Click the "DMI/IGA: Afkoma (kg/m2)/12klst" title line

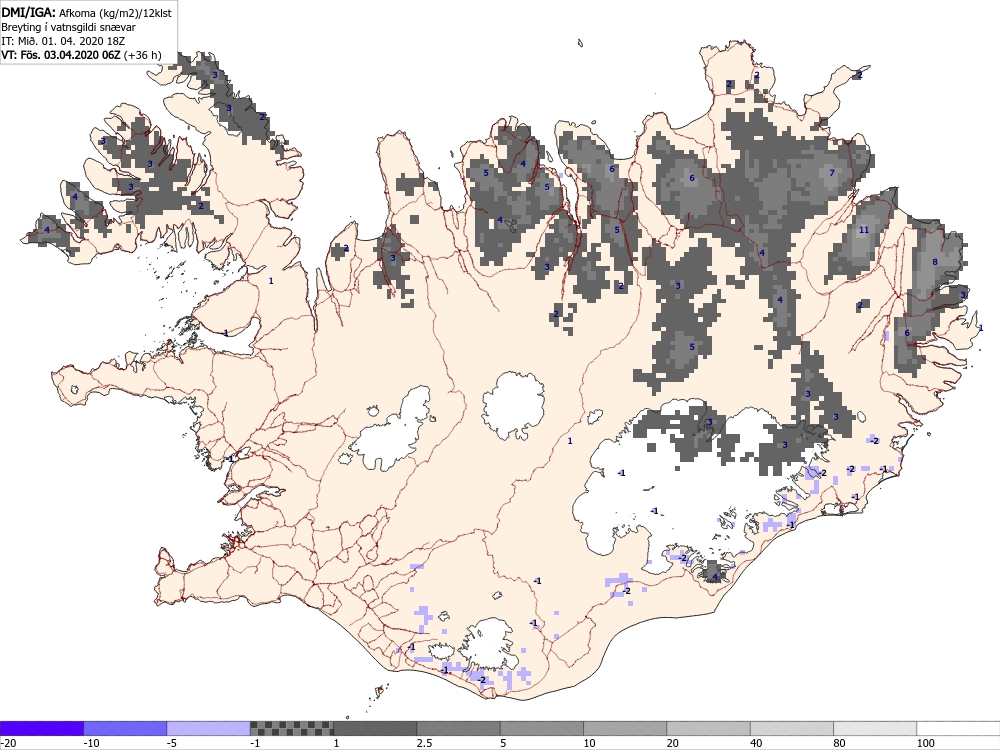(x=86, y=12)
